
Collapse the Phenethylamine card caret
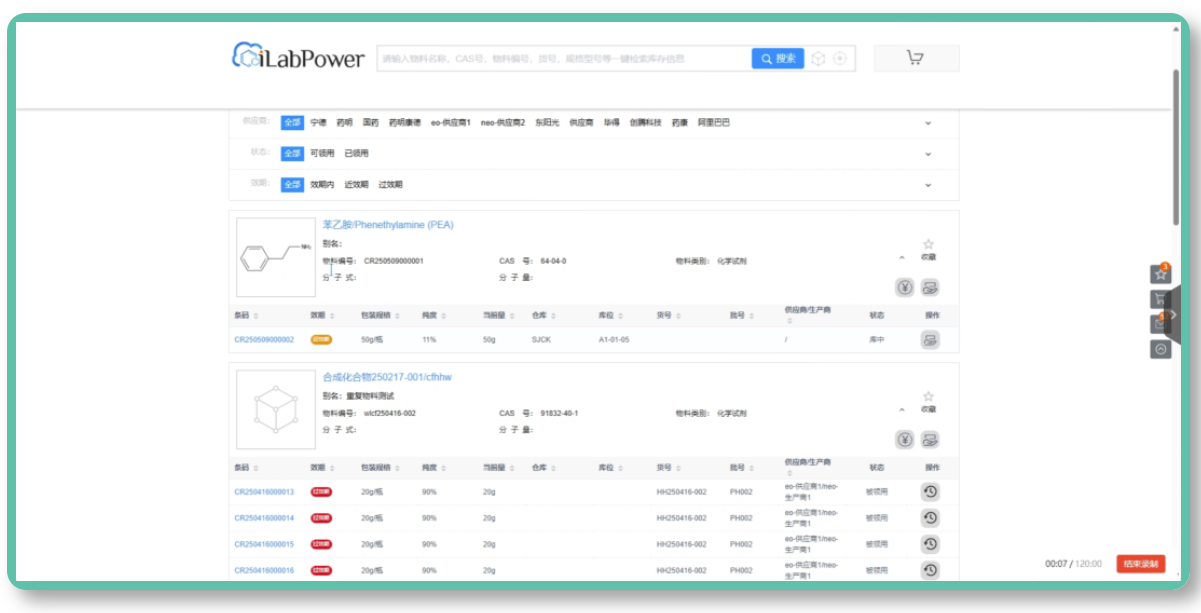click(901, 258)
